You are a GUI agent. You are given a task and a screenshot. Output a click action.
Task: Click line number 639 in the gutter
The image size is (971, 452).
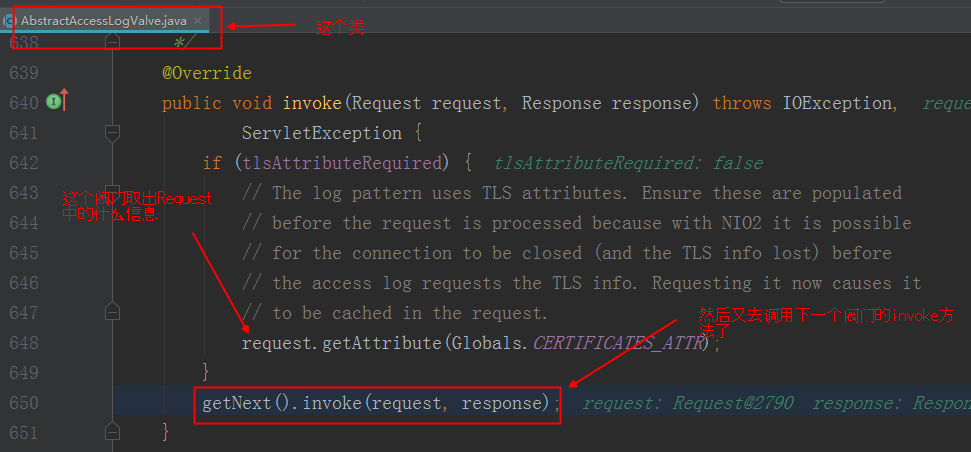coord(24,73)
